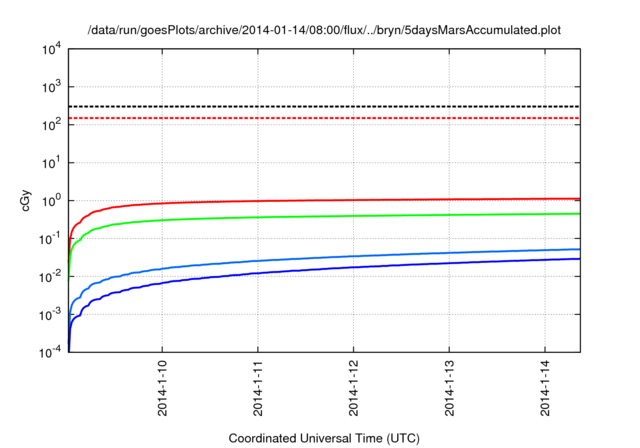Click the cGy y-axis label
This screenshot has width=640, height=448.
pyautogui.click(x=25, y=200)
